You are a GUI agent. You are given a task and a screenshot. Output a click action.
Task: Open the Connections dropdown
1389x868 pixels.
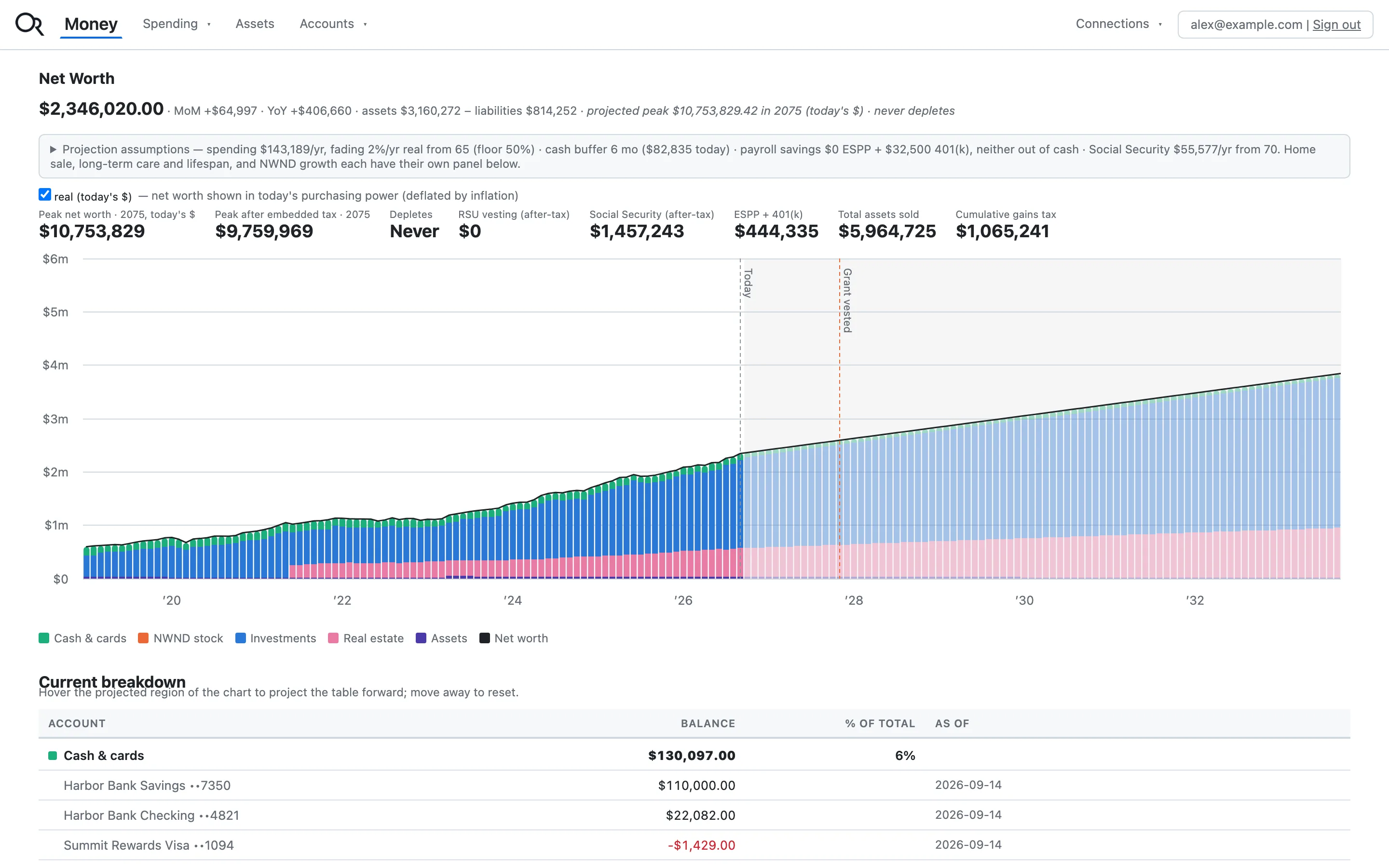[1118, 24]
